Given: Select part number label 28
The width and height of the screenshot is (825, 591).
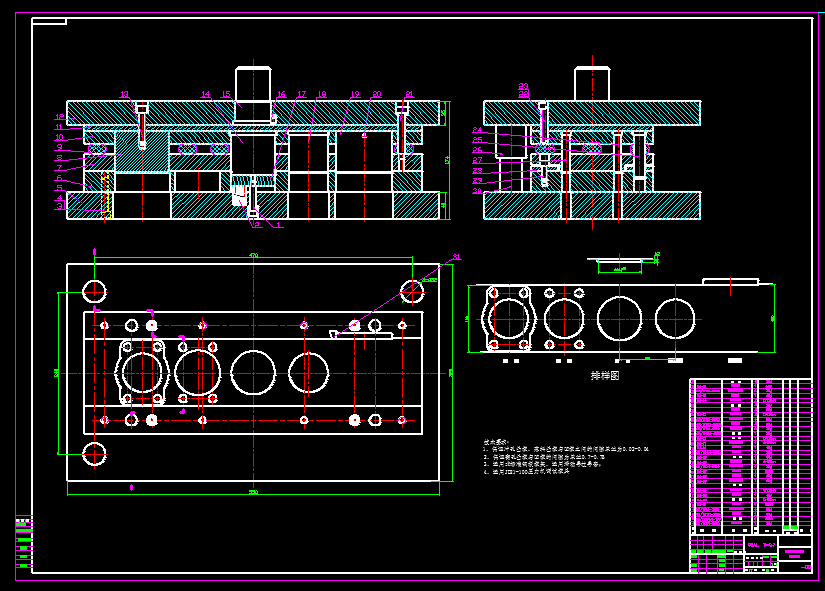Looking at the screenshot, I should (x=477, y=171).
